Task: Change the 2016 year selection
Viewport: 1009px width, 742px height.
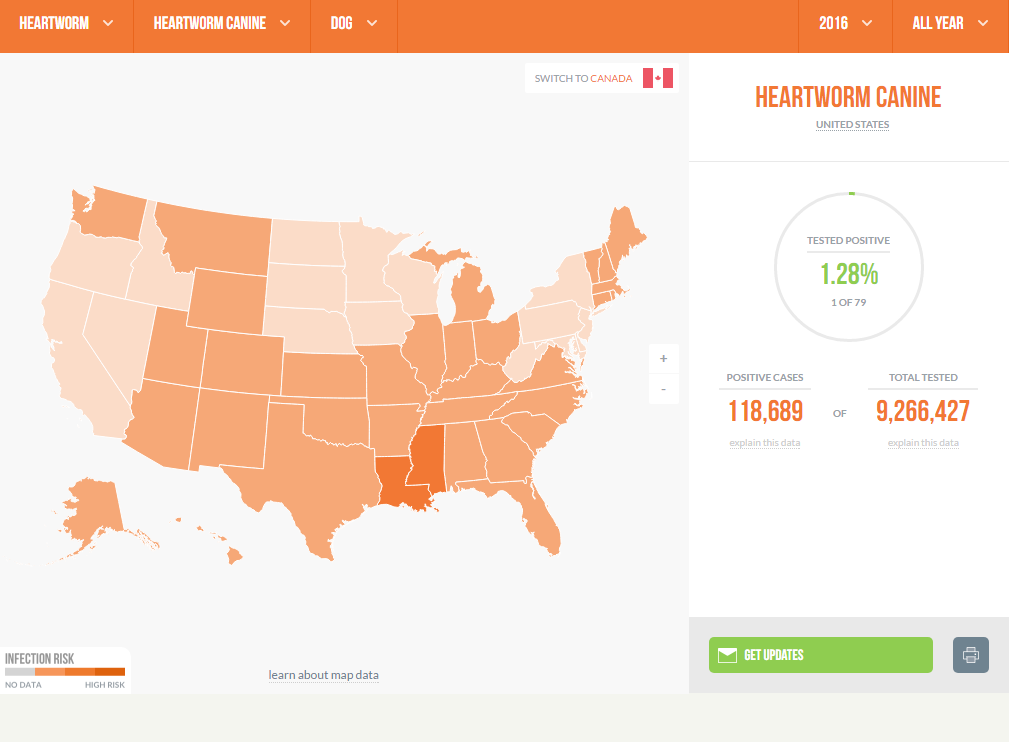Action: pyautogui.click(x=845, y=24)
